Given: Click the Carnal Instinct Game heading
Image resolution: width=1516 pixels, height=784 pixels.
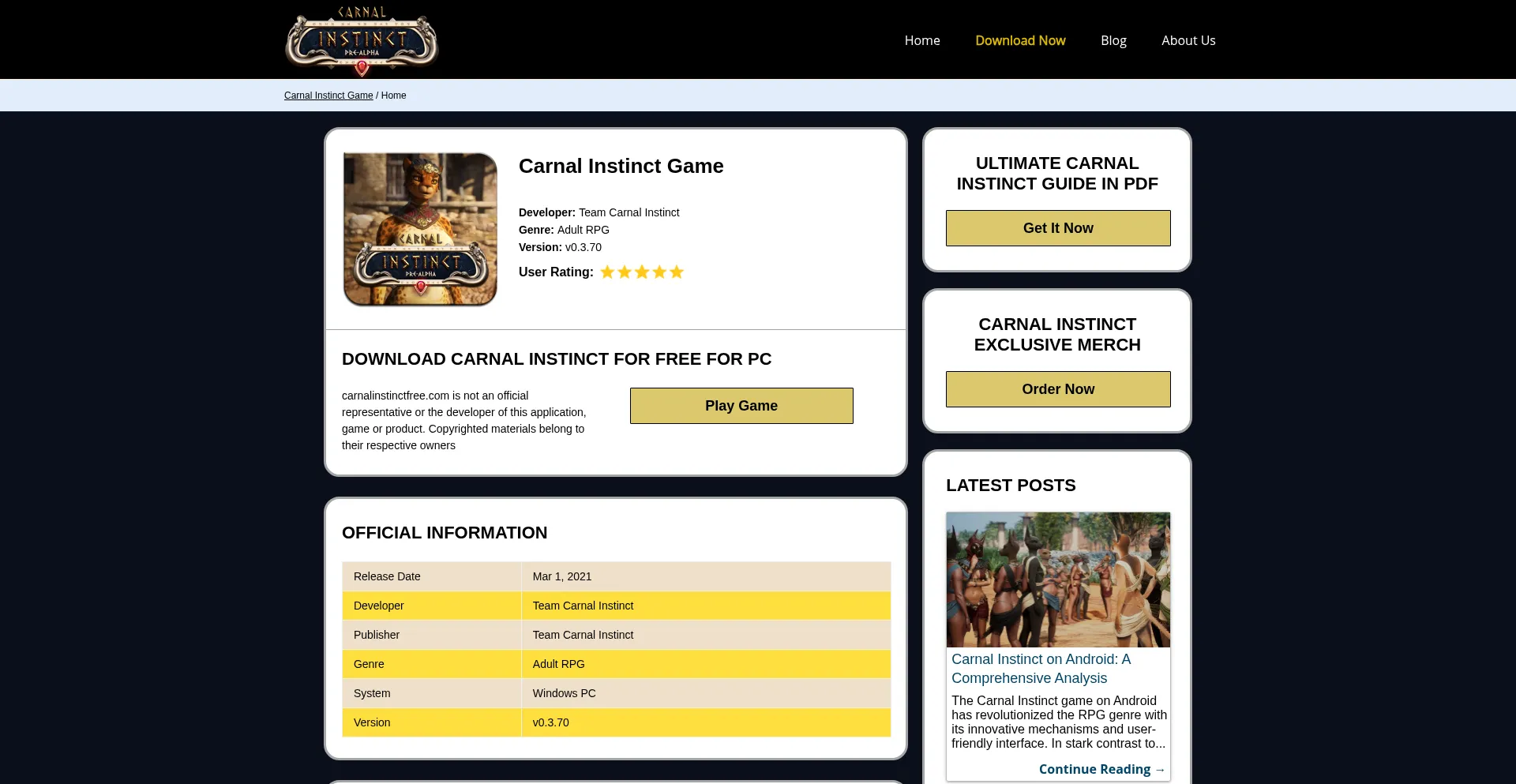Looking at the screenshot, I should [621, 166].
